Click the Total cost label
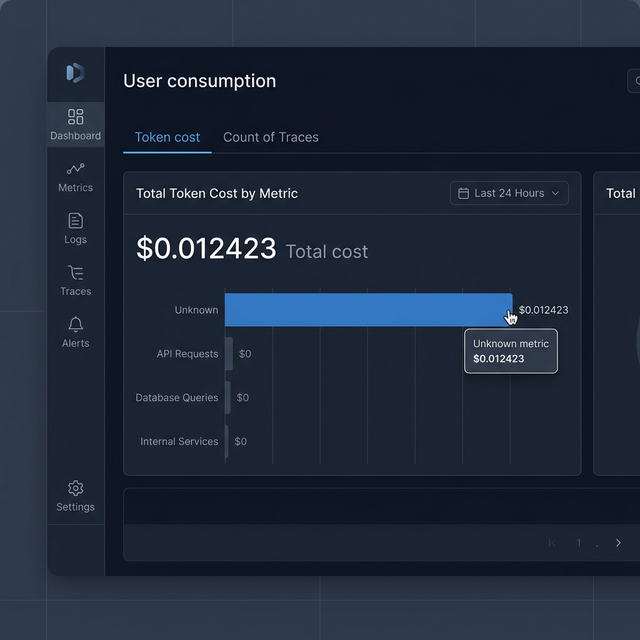Screen dimensions: 640x640 [327, 252]
